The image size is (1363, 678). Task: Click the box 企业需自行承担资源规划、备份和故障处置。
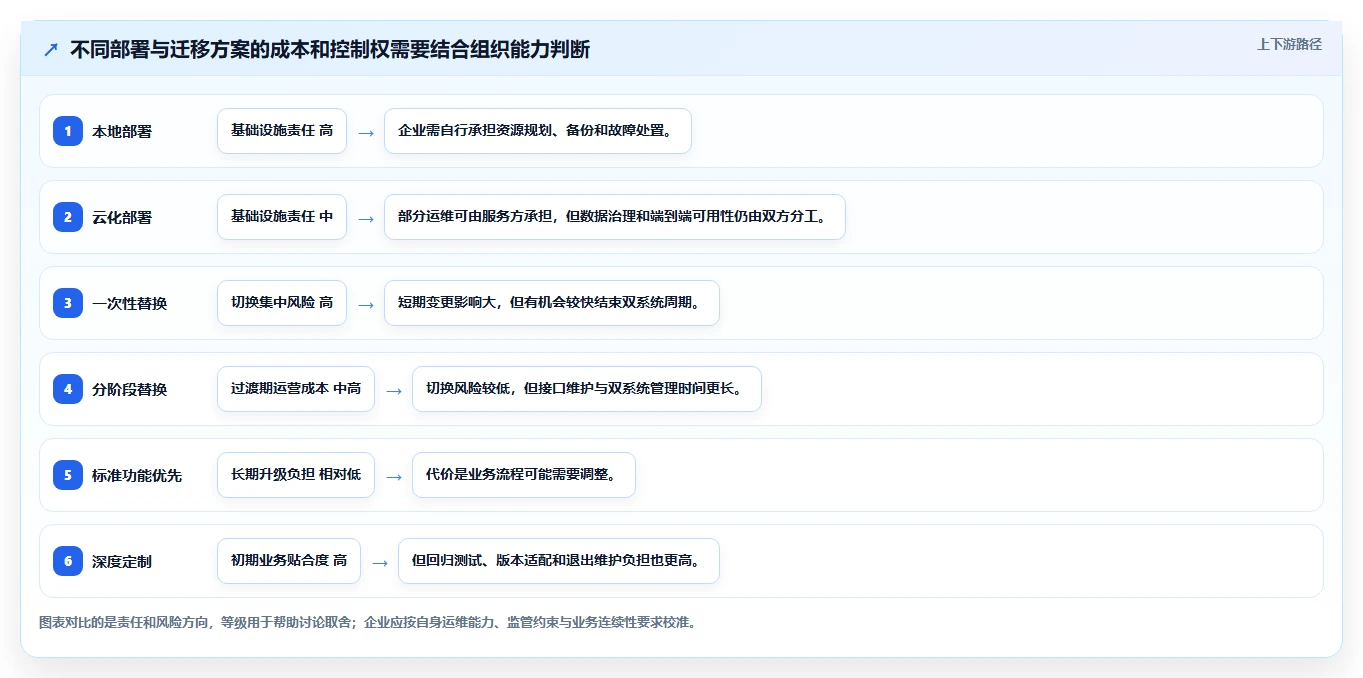pyautogui.click(x=538, y=131)
